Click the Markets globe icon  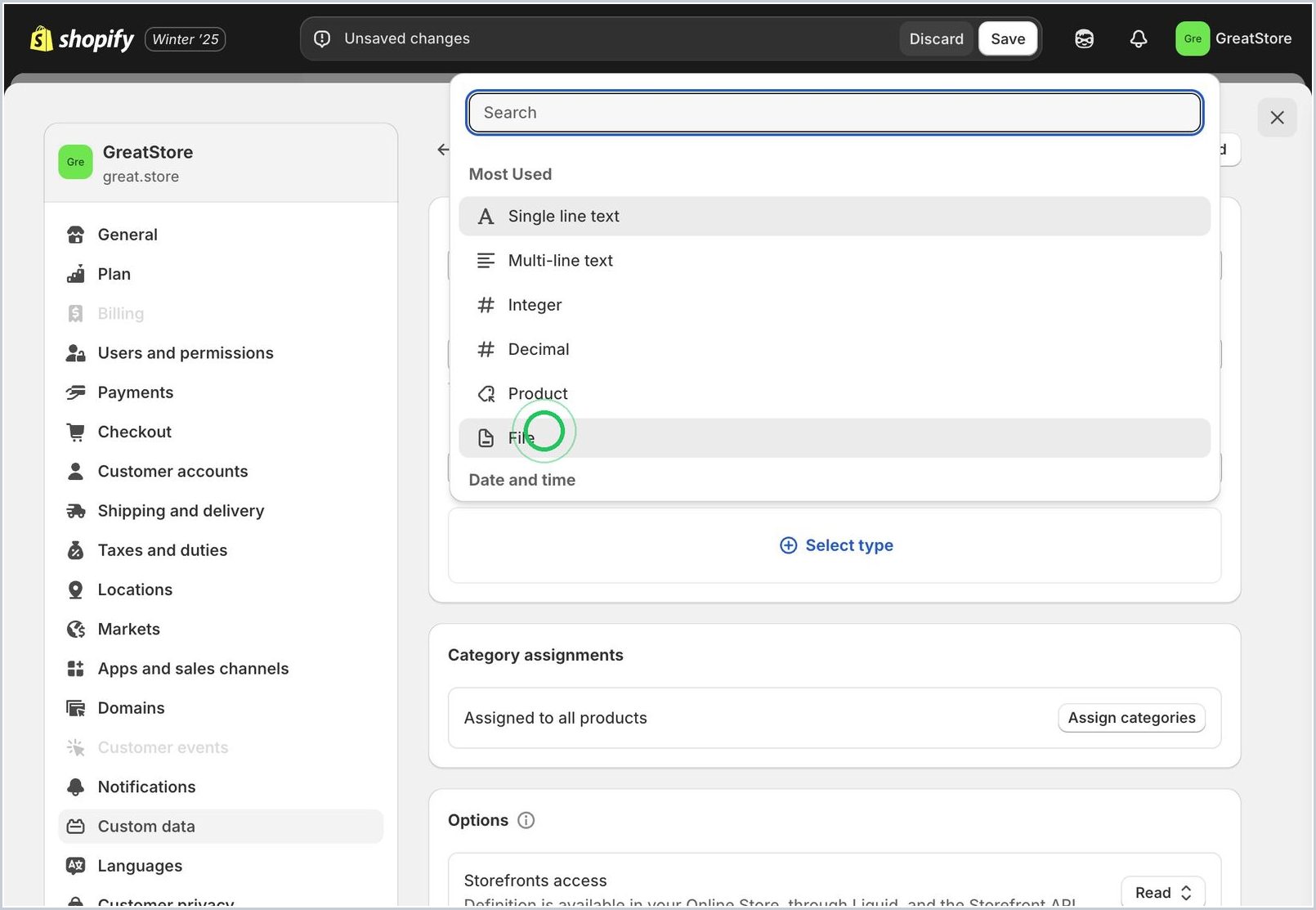[76, 629]
